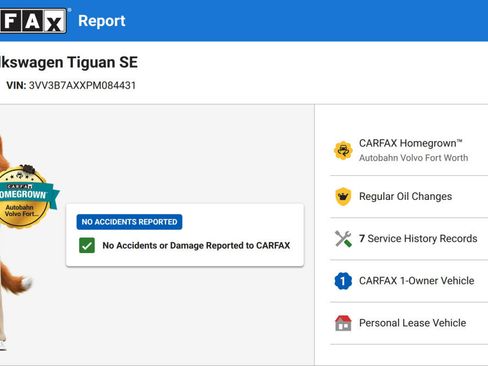Screen dimensions: 488x366
Task: Click the wrench service history icon
Action: coord(343,239)
